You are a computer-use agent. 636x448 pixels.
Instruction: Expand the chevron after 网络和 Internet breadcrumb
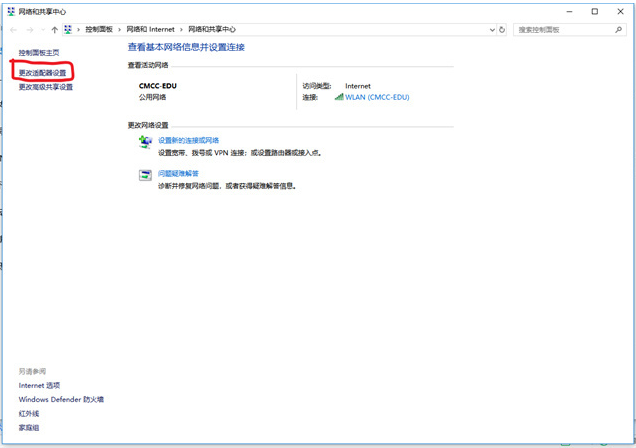coord(181,30)
